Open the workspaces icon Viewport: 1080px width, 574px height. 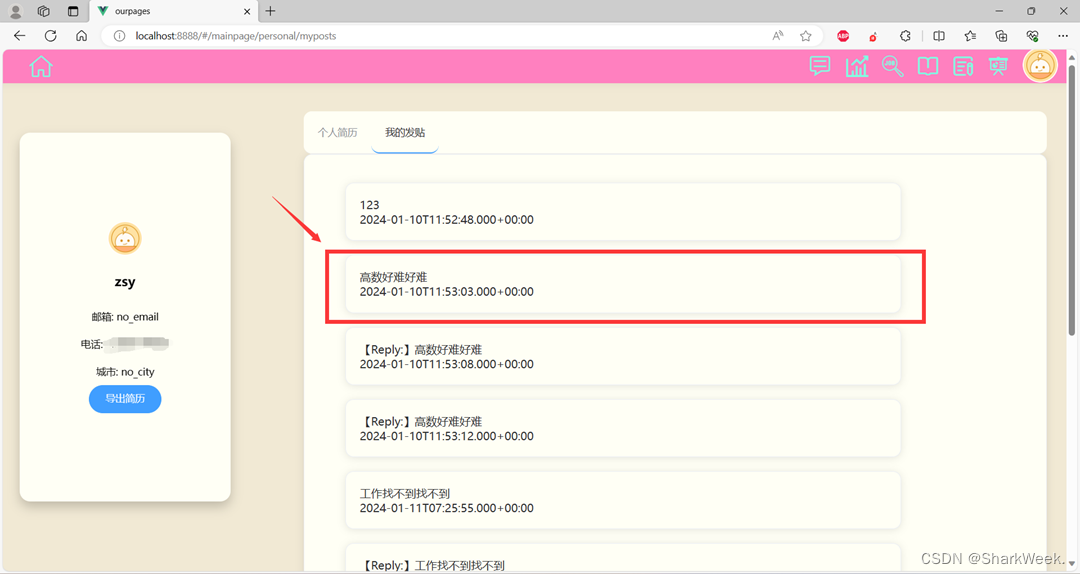point(43,11)
